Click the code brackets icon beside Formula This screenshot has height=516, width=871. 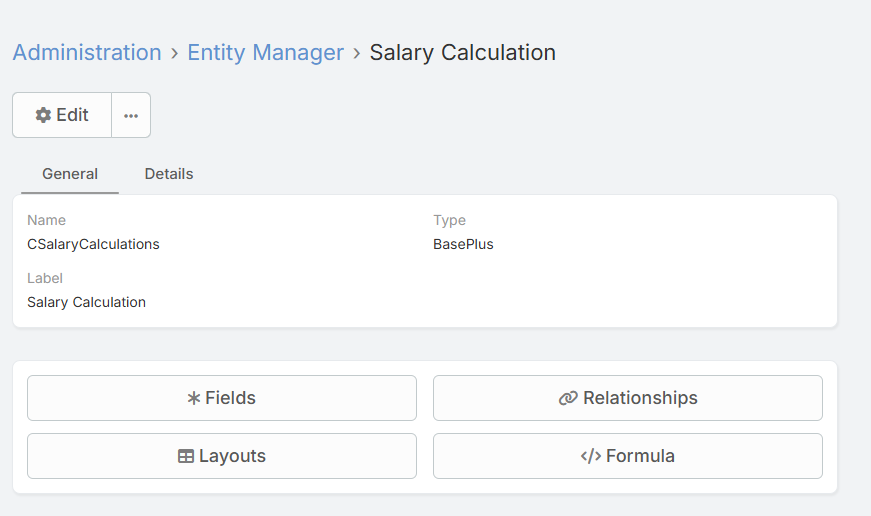(x=590, y=456)
